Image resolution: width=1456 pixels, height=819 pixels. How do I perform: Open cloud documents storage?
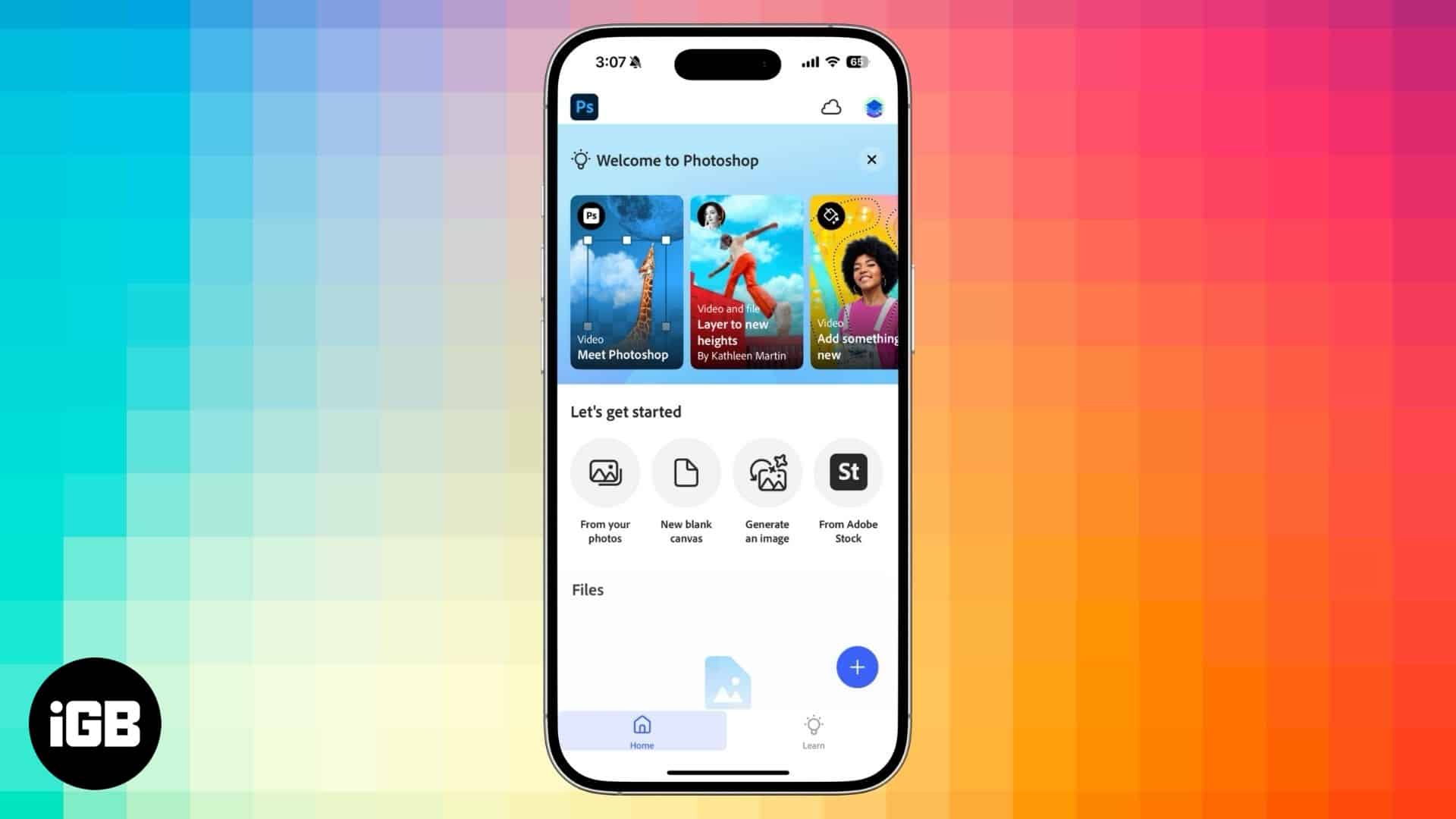(x=831, y=107)
